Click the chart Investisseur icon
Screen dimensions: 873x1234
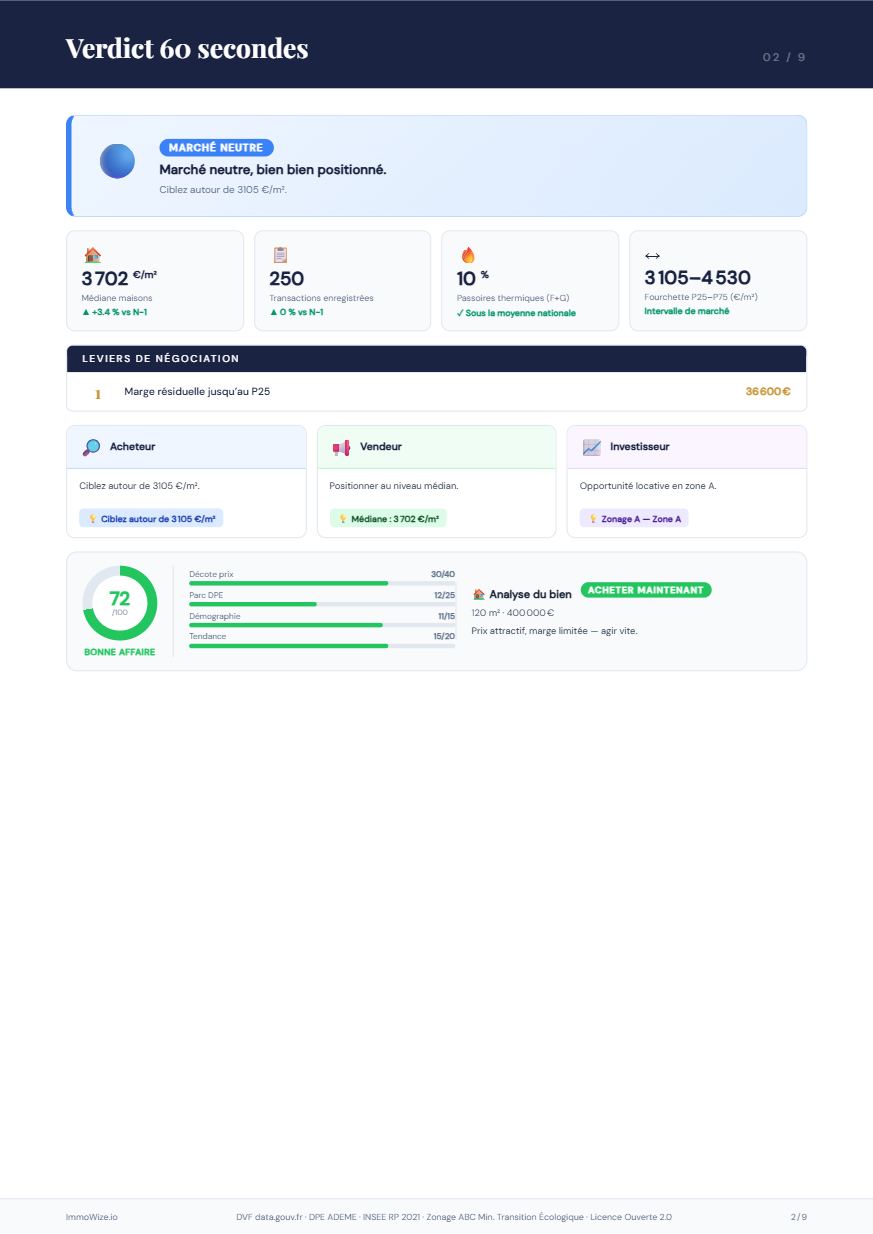point(591,447)
